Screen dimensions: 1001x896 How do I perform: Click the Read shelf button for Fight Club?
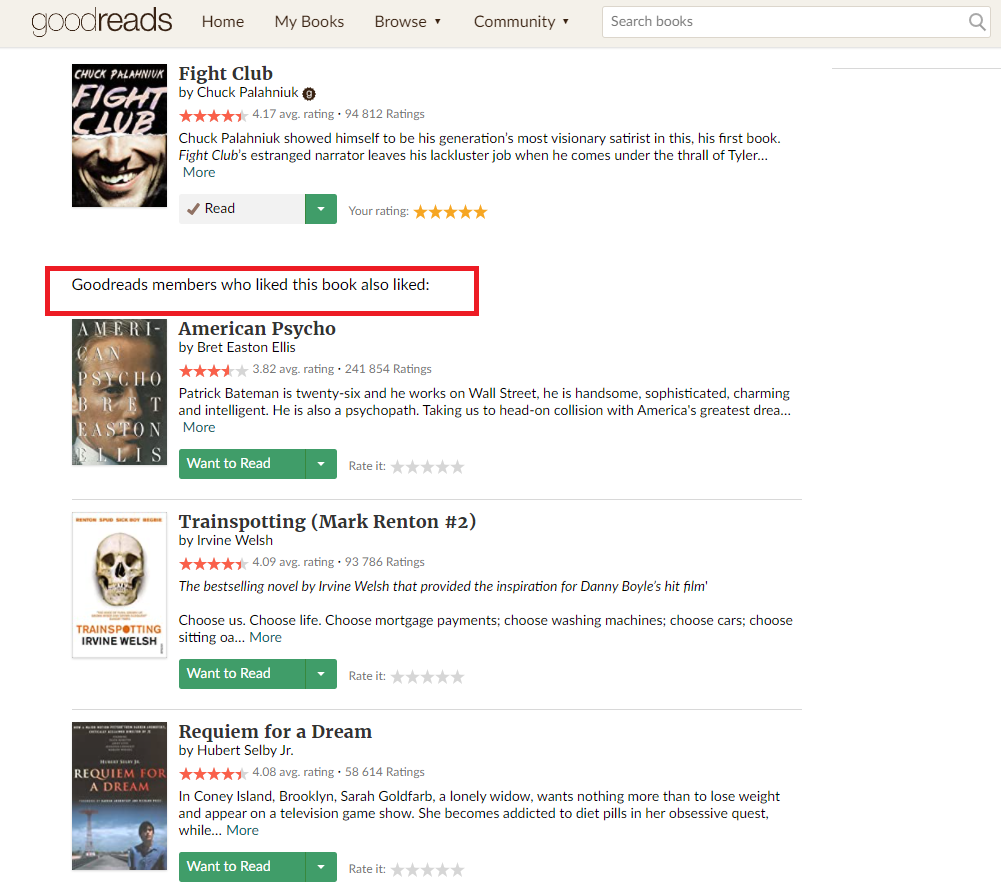tap(242, 209)
